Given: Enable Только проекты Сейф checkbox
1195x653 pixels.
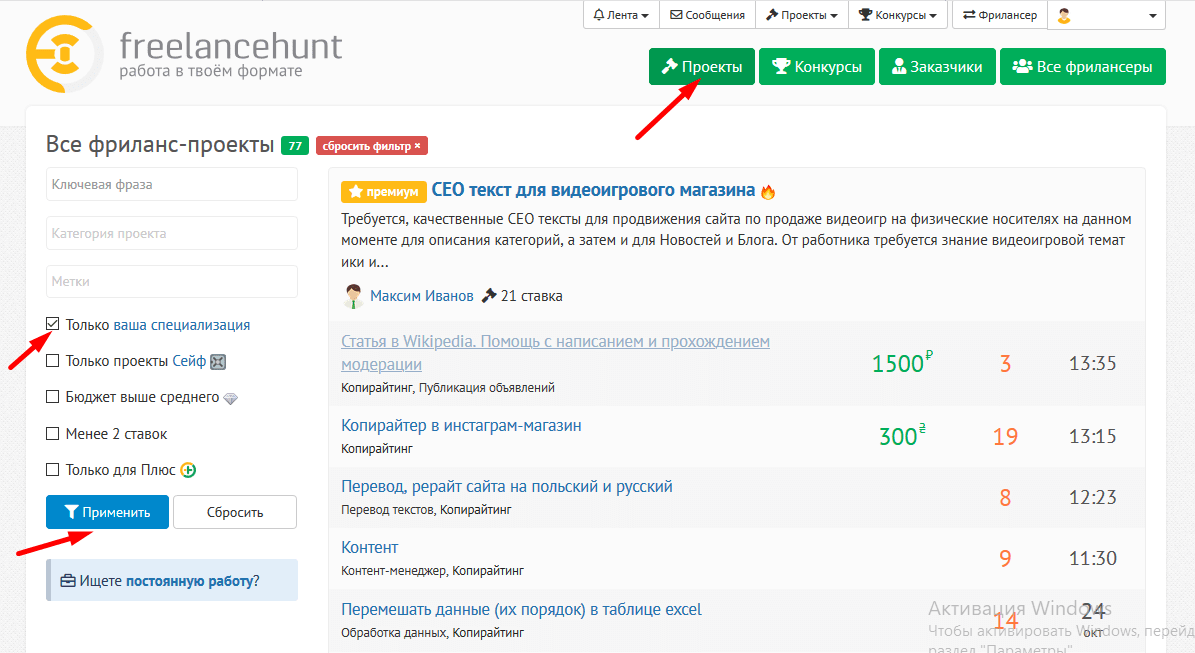Looking at the screenshot, I should (x=53, y=361).
